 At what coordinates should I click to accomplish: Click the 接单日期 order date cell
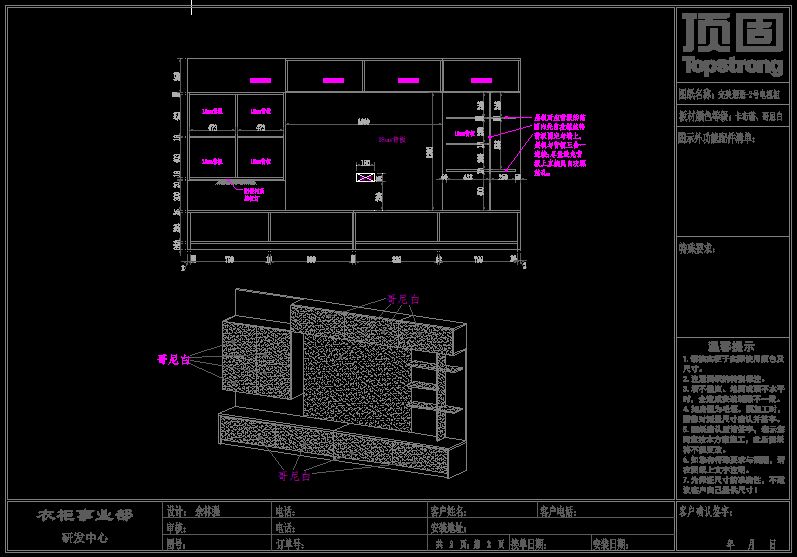point(550,543)
